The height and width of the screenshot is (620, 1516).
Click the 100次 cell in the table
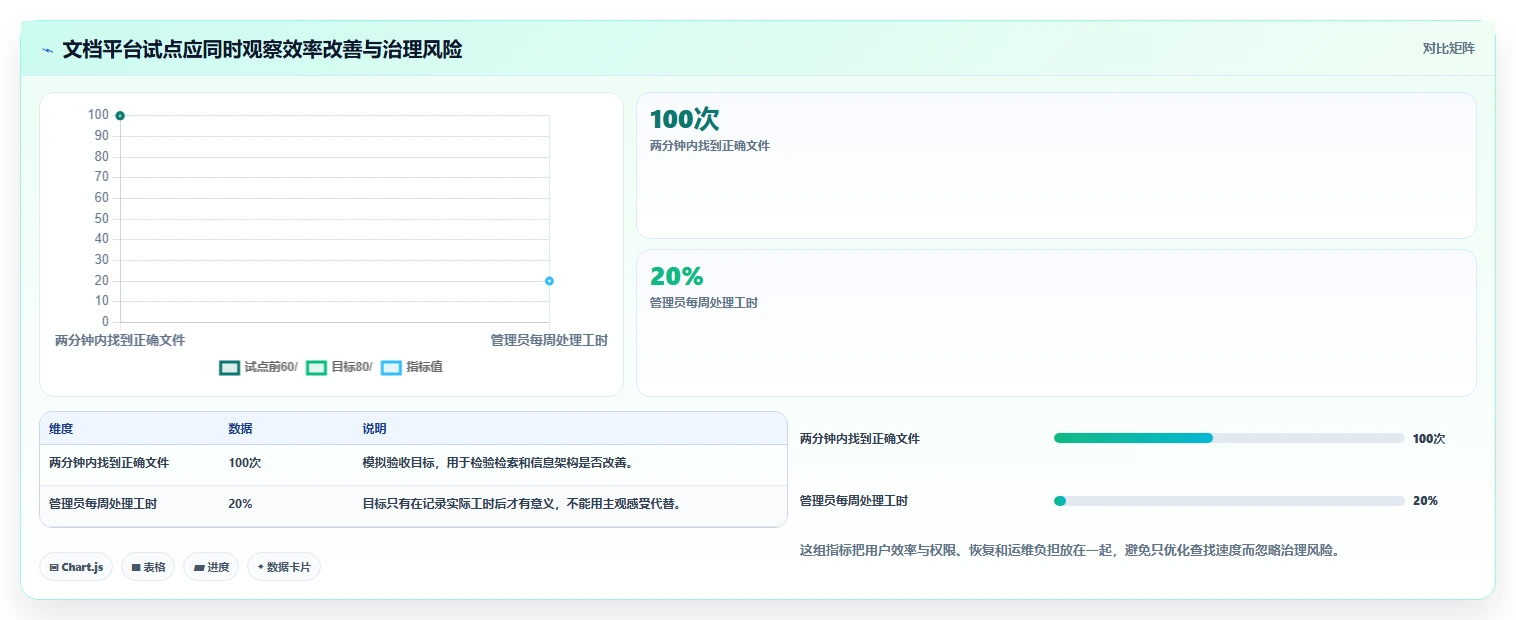point(245,463)
